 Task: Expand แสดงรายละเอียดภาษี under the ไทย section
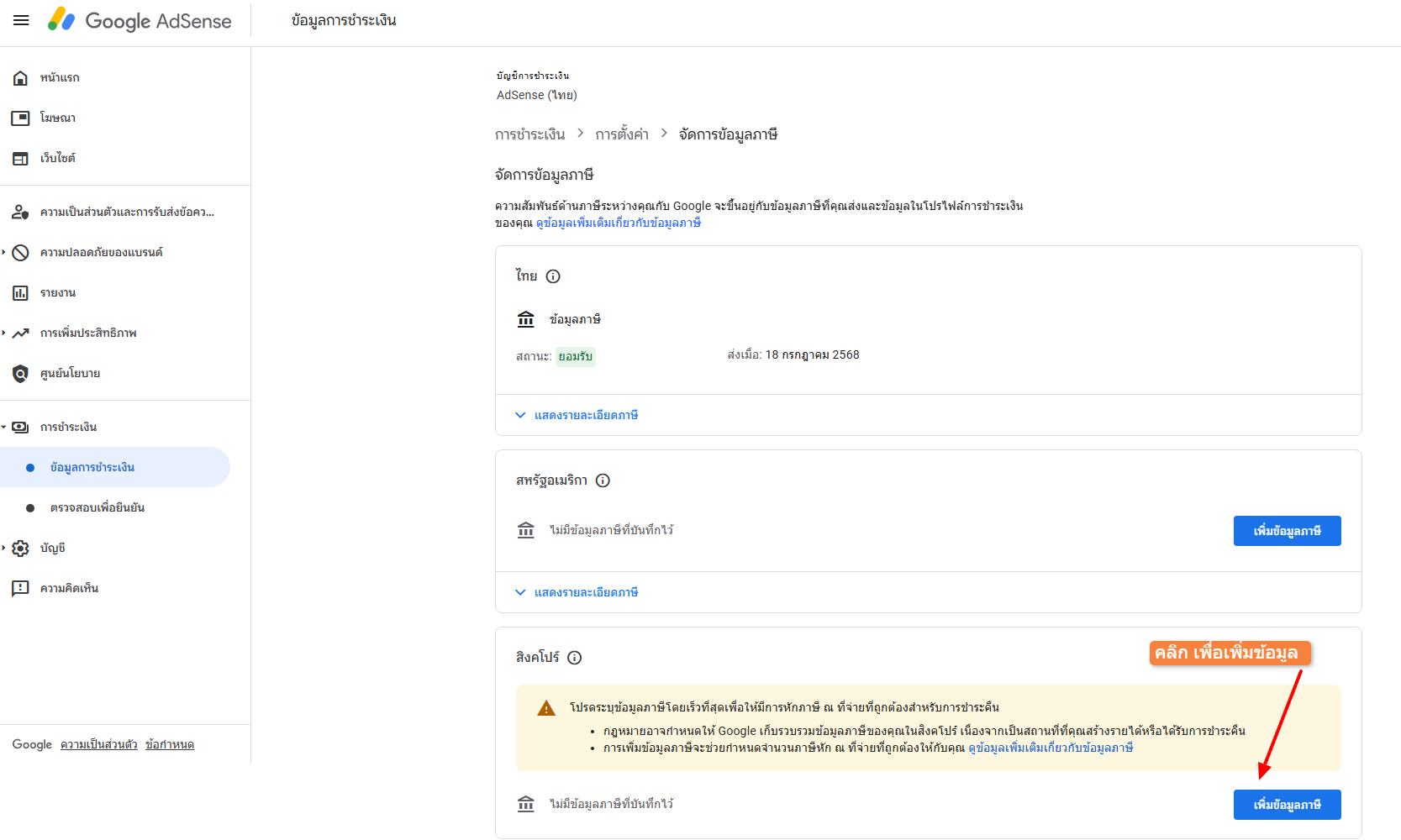pos(577,414)
